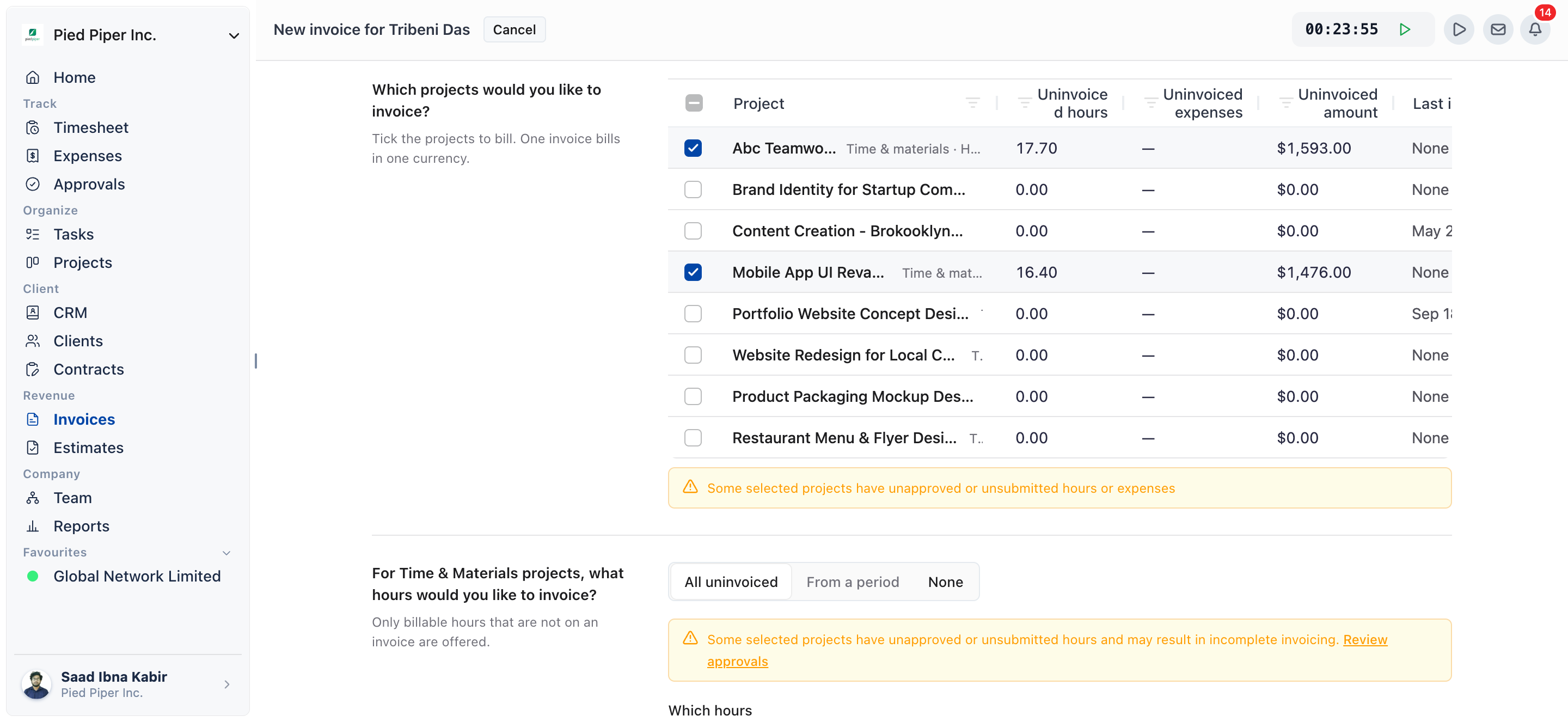Click the Estimates document icon
The height and width of the screenshot is (722, 1568).
[33, 448]
